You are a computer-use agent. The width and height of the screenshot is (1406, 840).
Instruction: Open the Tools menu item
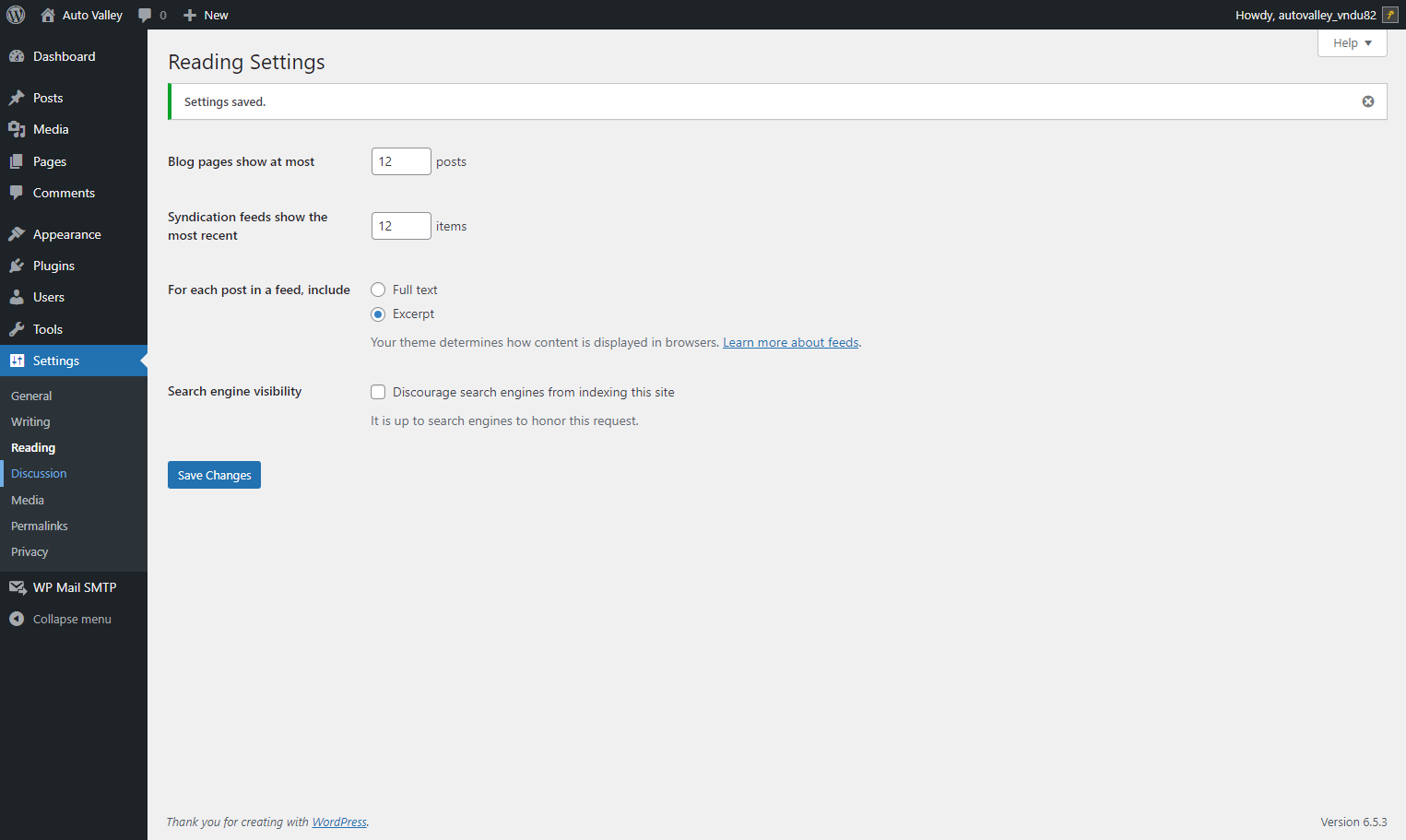(x=74, y=329)
